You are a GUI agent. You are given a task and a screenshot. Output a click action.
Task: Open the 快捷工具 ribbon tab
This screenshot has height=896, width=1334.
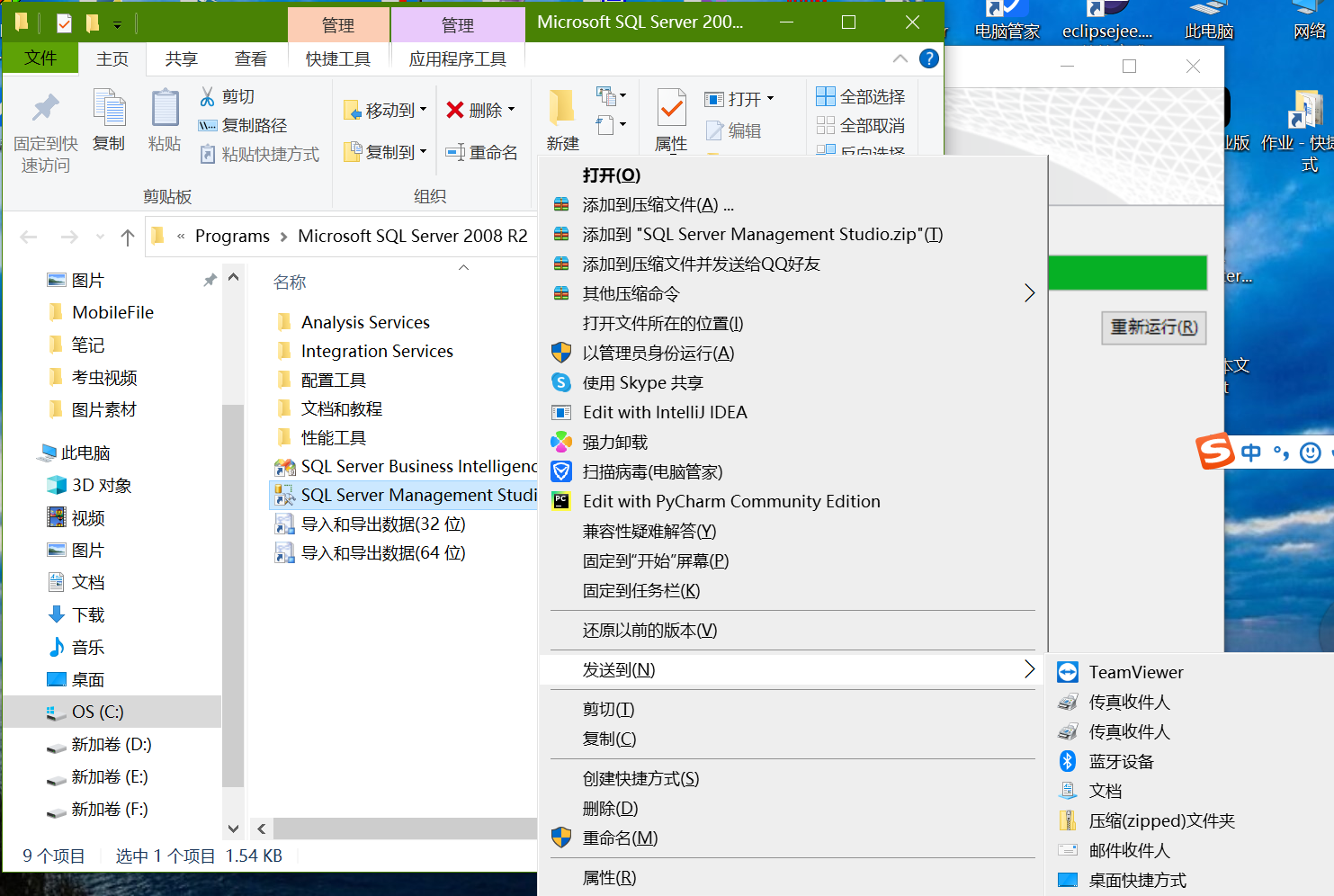[x=338, y=58]
